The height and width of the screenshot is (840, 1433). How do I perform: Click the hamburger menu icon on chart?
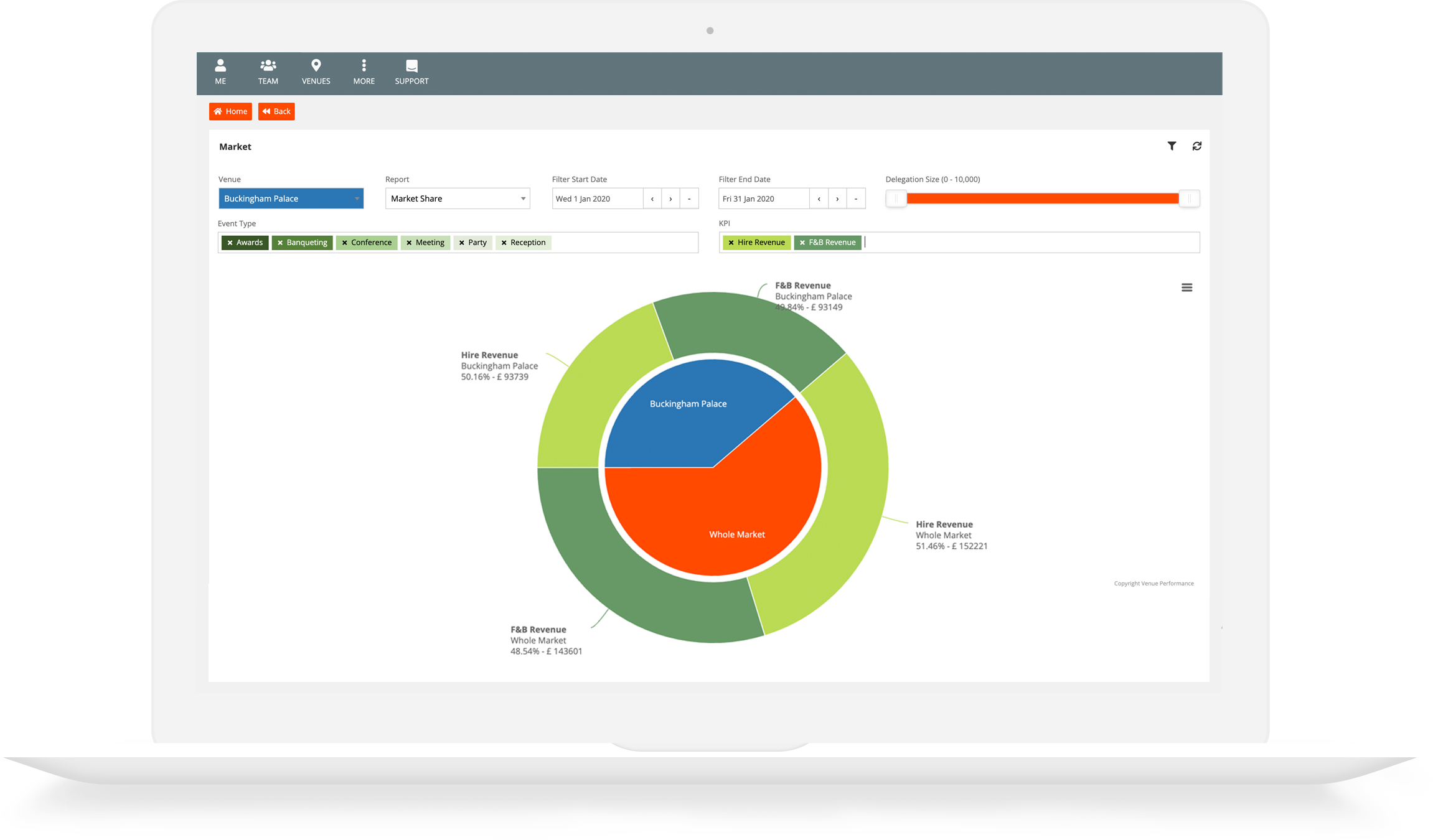coord(1186,287)
